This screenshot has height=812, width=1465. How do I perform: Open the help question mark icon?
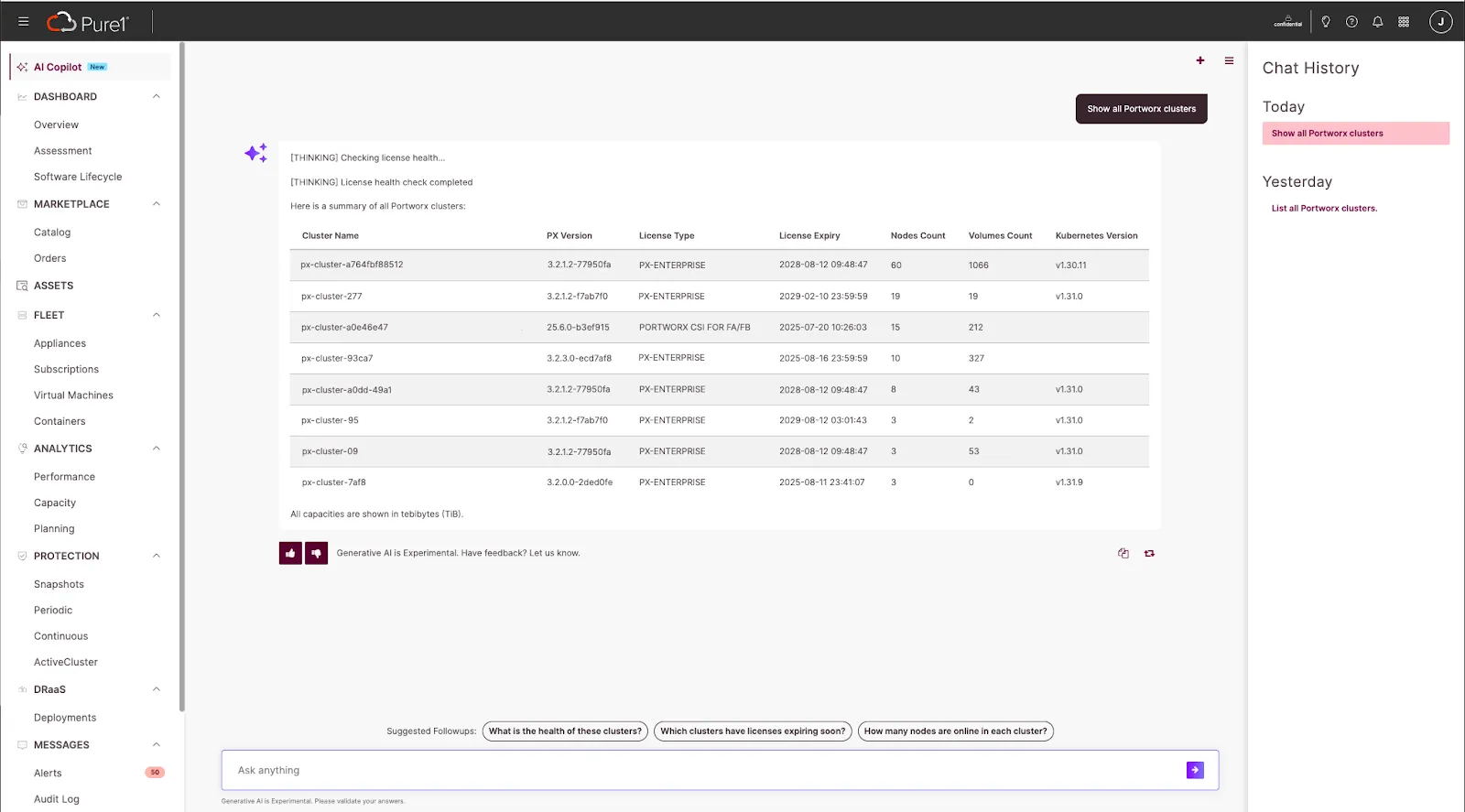point(1351,22)
